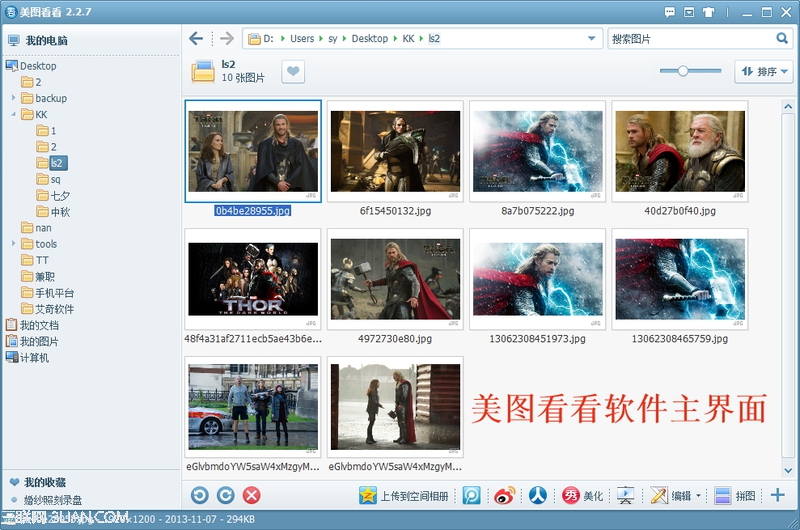Rotate image counterclockwise
The width and height of the screenshot is (800, 530).
pos(199,495)
